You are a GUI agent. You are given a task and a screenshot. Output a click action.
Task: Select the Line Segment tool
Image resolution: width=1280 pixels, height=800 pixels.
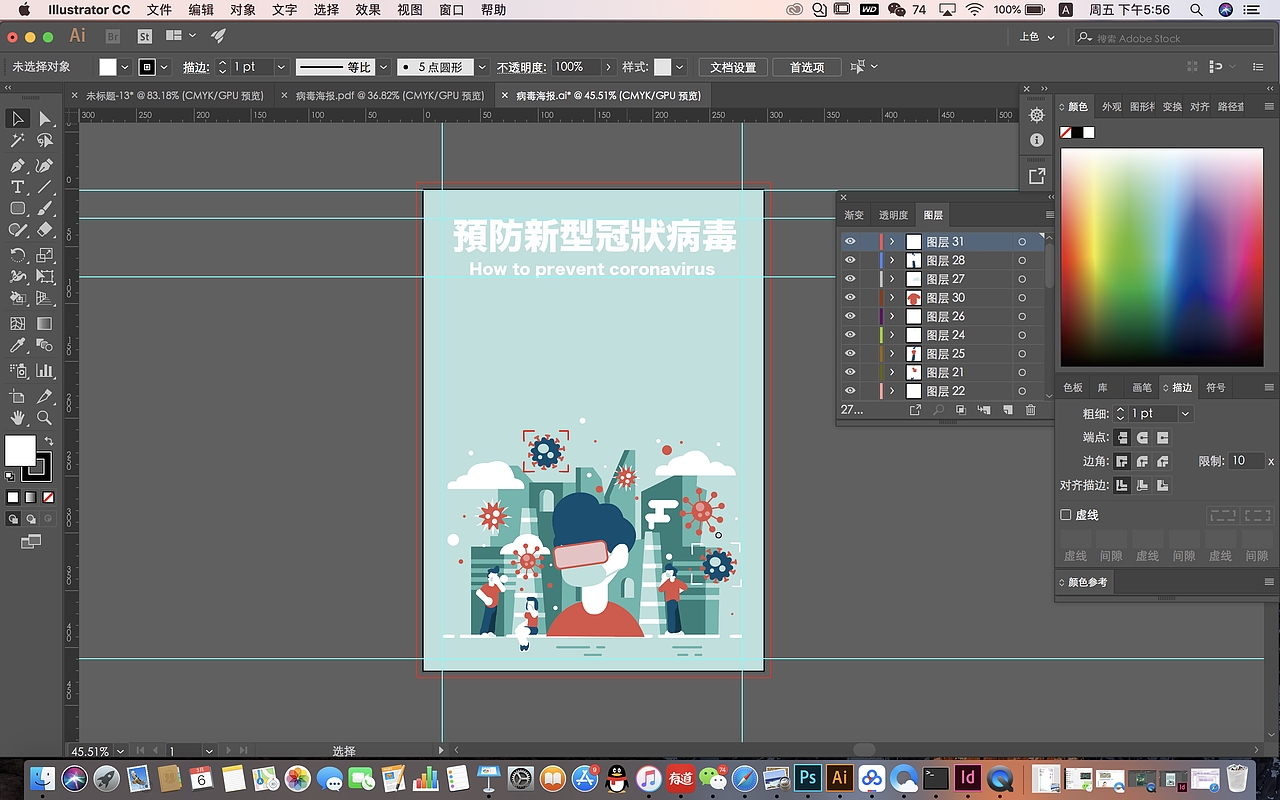point(45,187)
